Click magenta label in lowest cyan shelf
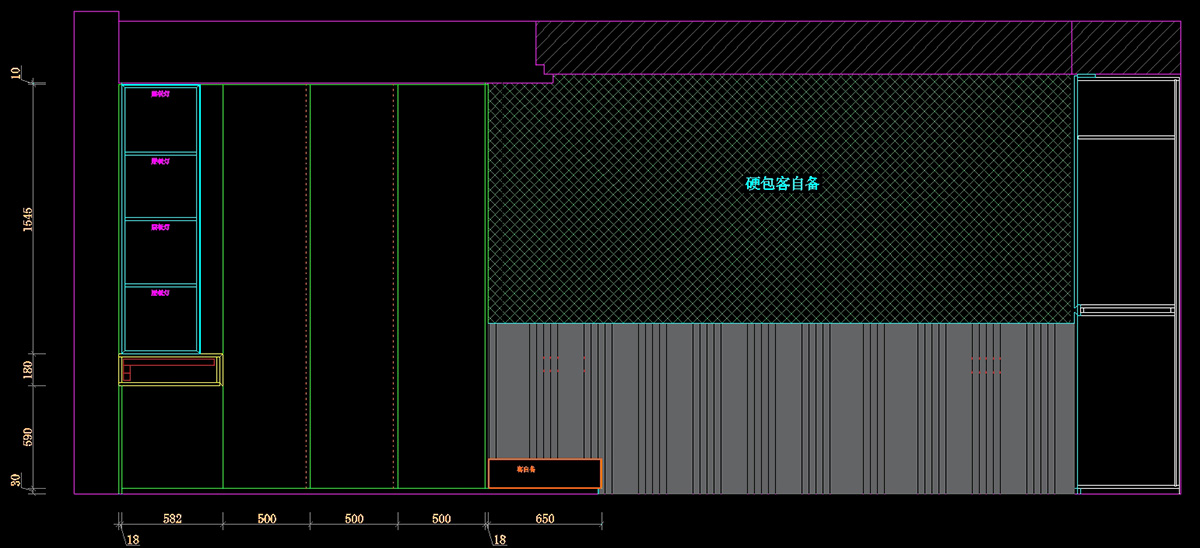 coord(160,293)
